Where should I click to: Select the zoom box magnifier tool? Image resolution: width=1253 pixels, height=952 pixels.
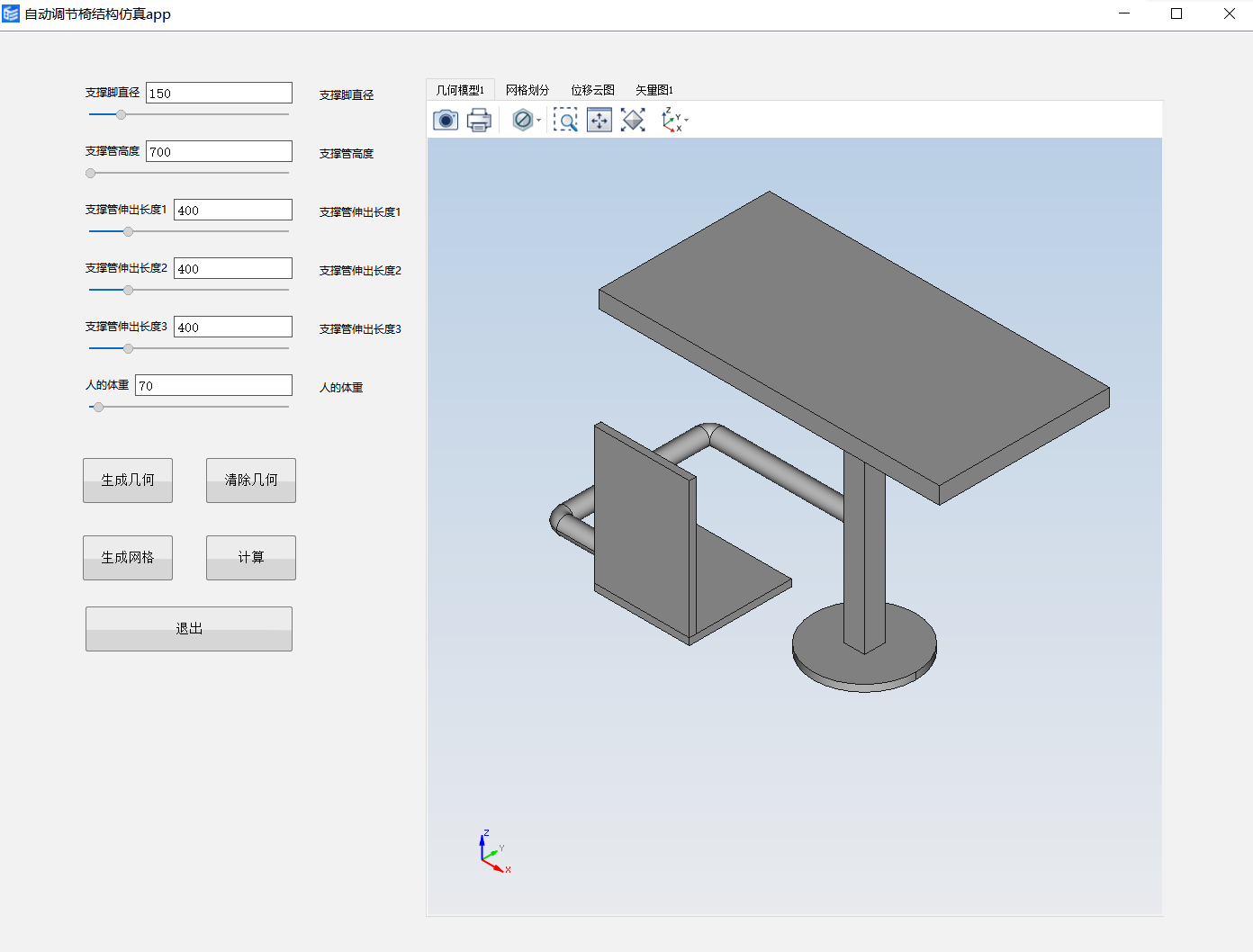point(565,120)
